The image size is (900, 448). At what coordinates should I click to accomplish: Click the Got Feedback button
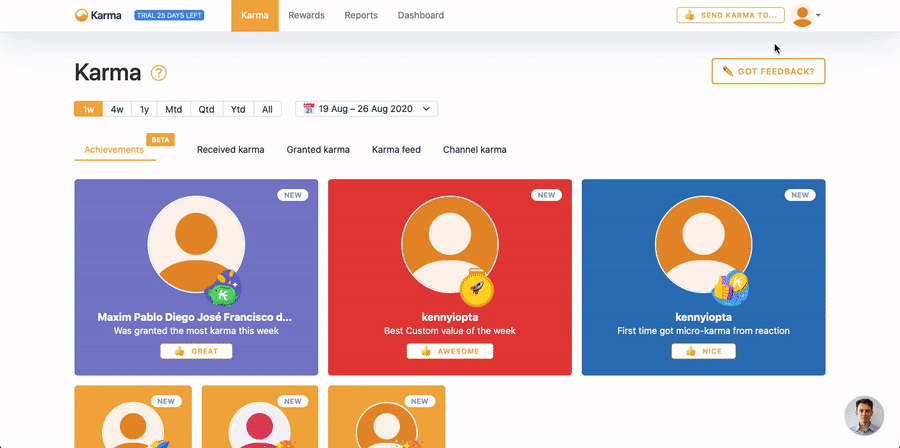coord(769,71)
